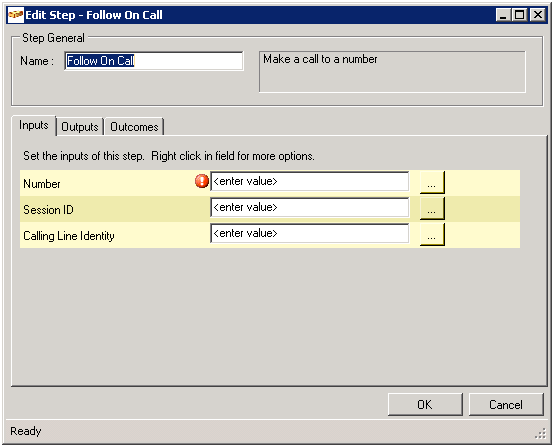This screenshot has height=447, width=554.
Task: Open browse ellipsis button for Session ID
Action: click(x=432, y=208)
